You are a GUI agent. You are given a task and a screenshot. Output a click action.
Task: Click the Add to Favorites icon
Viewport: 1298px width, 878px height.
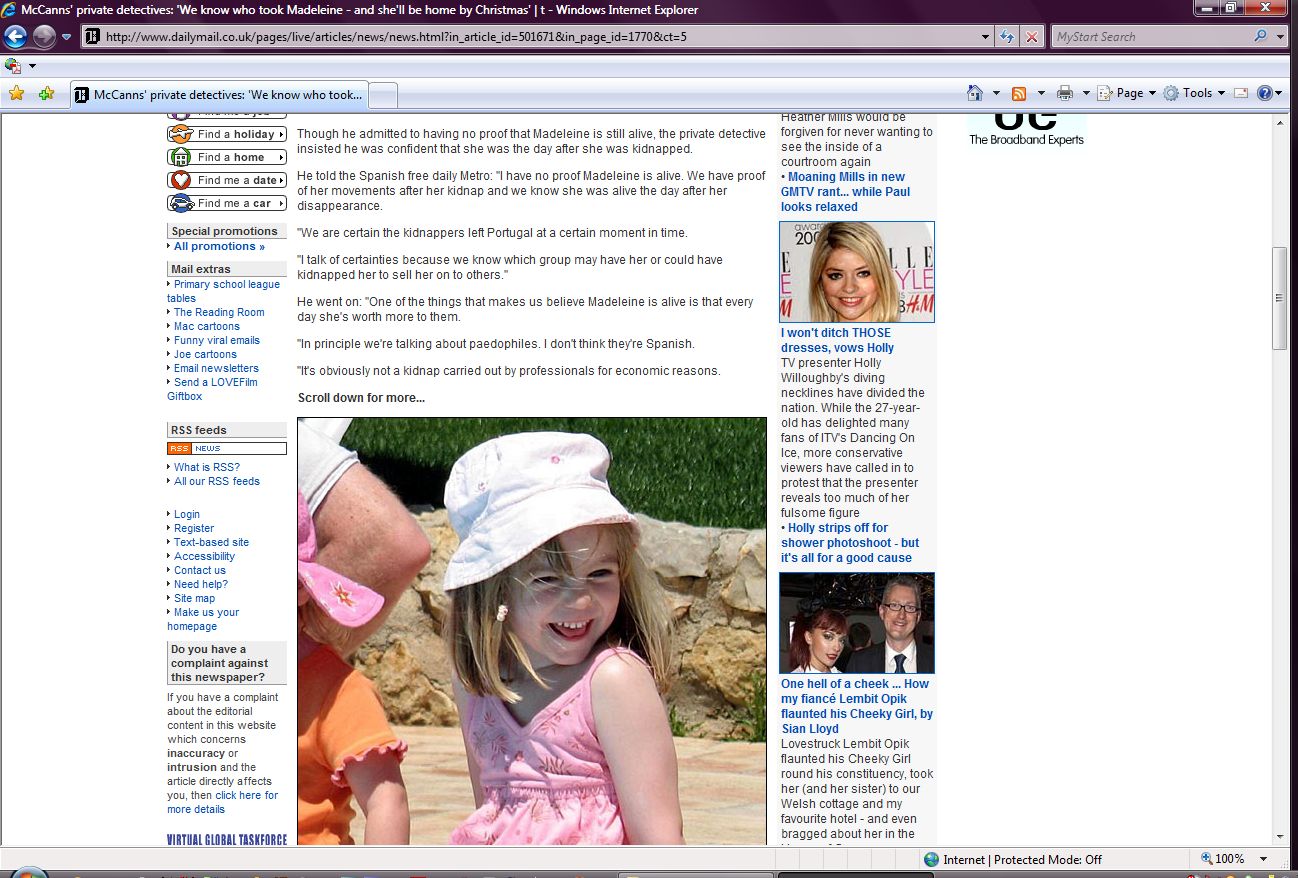(x=46, y=93)
